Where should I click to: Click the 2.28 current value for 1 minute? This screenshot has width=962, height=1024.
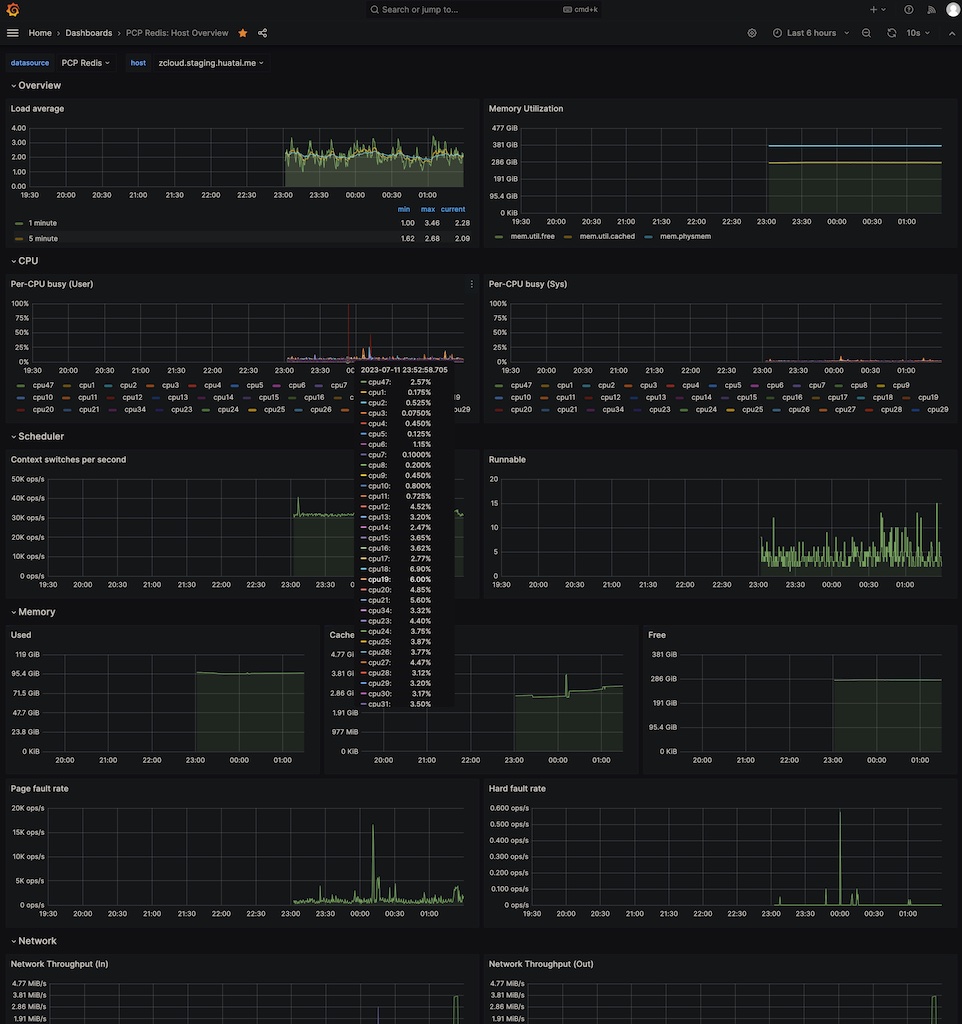click(462, 223)
